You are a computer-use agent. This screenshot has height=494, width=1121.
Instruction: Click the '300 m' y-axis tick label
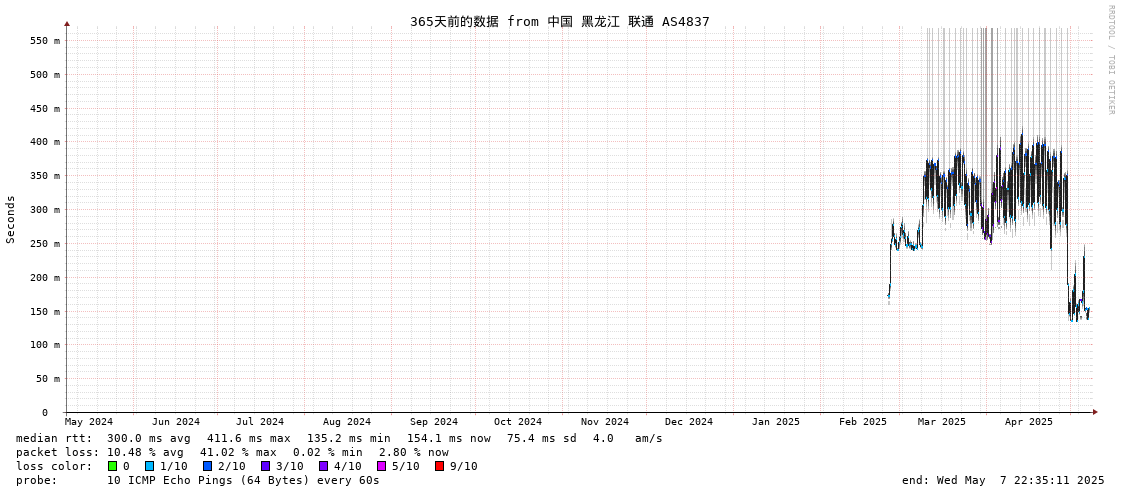click(45, 210)
